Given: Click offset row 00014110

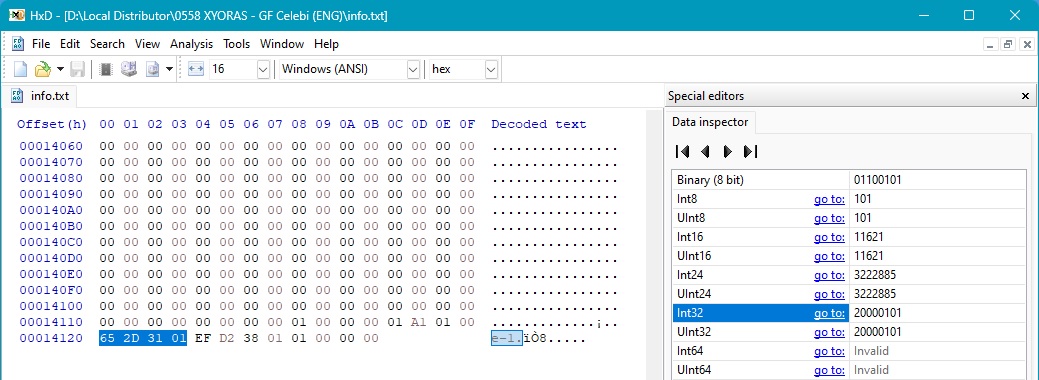Looking at the screenshot, I should point(51,322).
